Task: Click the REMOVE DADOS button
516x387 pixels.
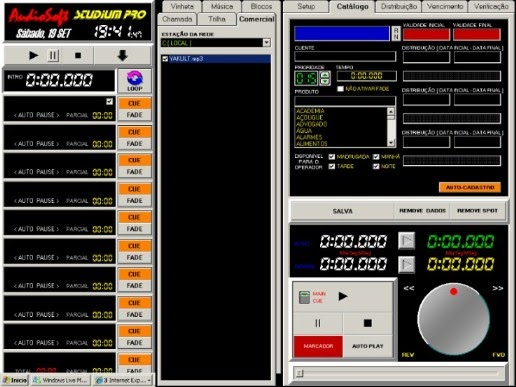Action: (422, 211)
